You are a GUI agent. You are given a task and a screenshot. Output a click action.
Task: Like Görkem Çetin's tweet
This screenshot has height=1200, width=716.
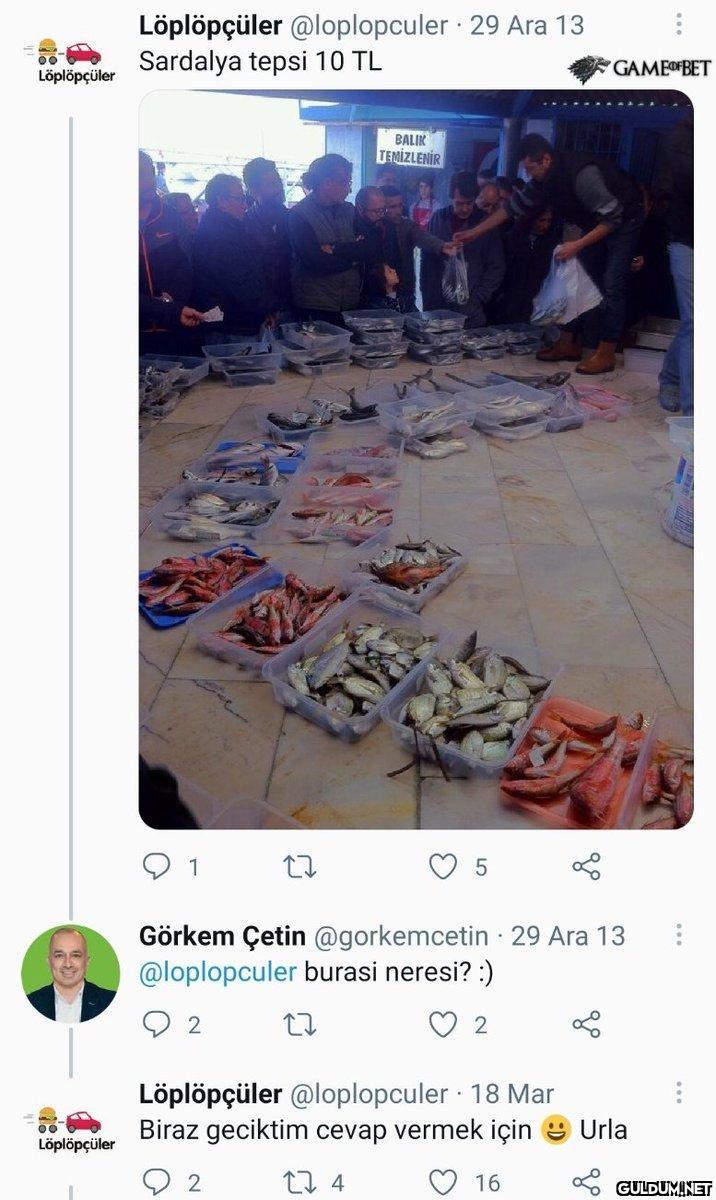tap(443, 1024)
